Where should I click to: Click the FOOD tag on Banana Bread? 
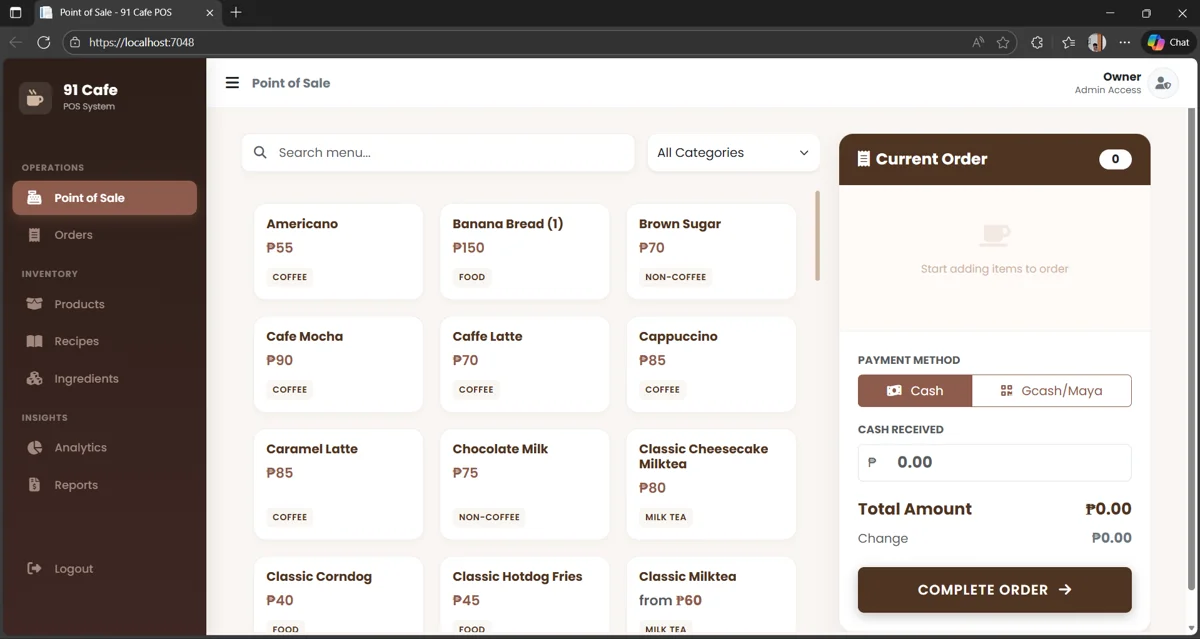[x=472, y=277]
